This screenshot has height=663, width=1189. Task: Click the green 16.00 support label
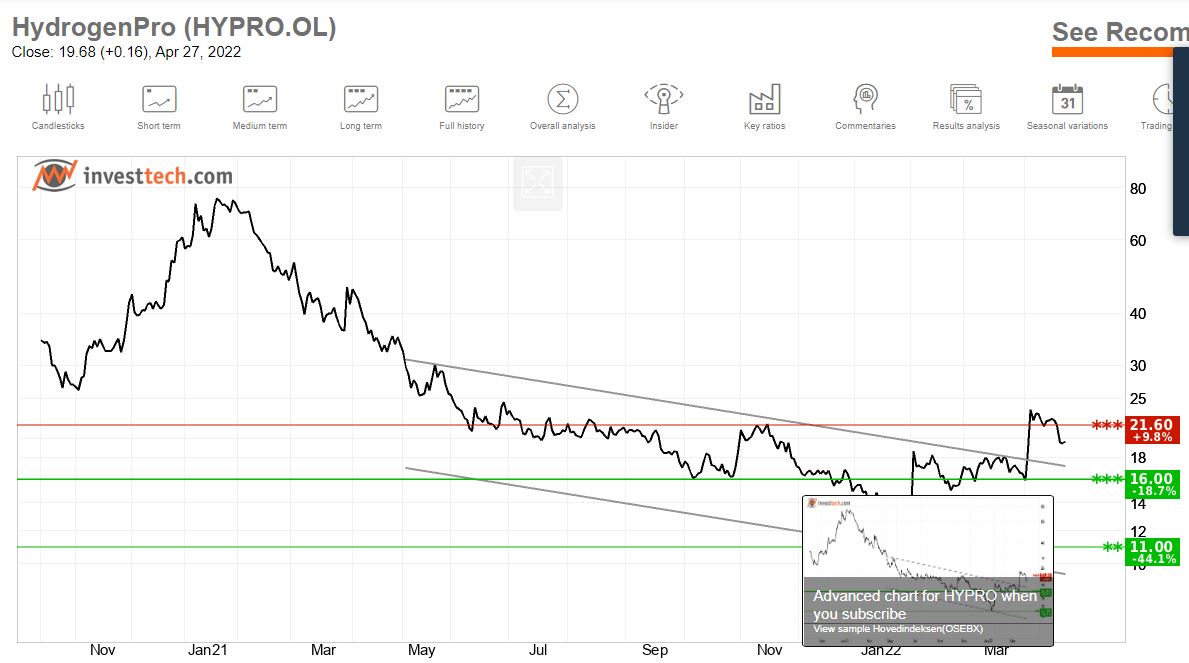click(x=1152, y=484)
